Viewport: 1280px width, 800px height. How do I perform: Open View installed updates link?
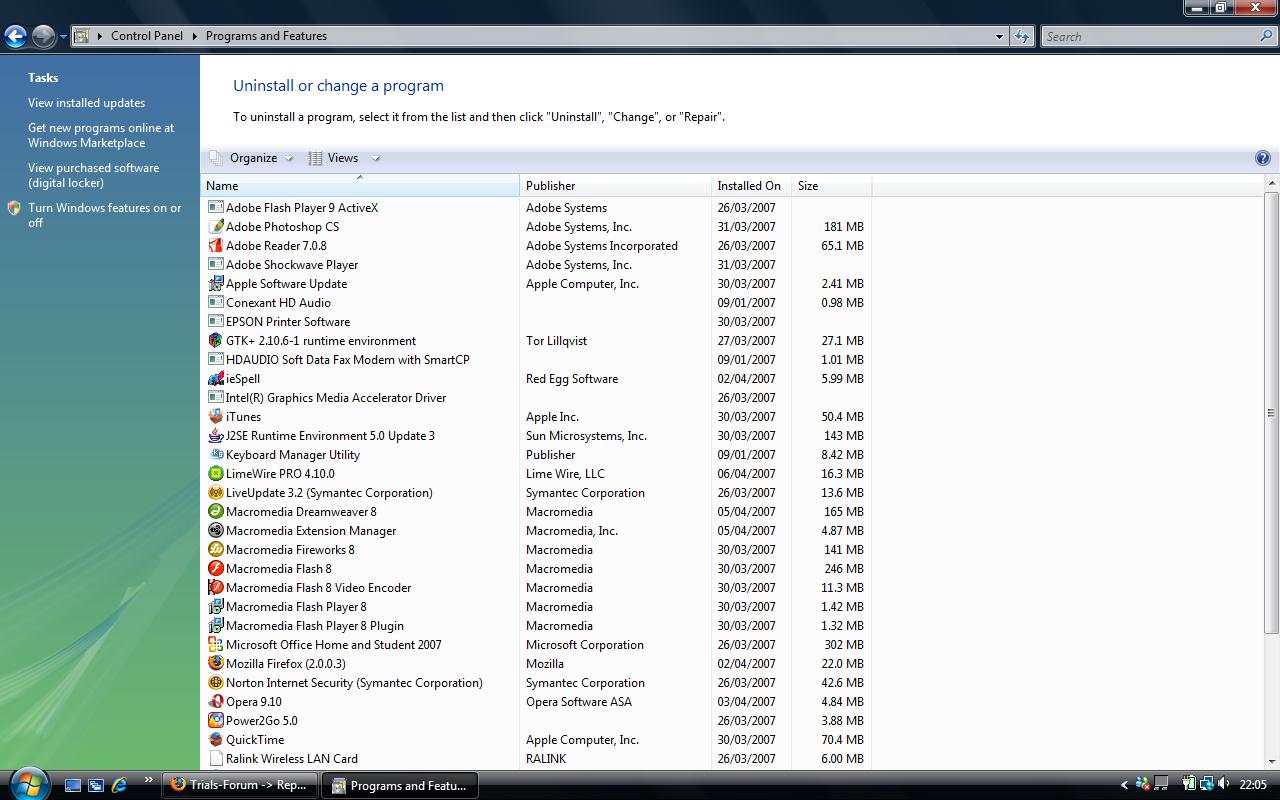point(86,103)
